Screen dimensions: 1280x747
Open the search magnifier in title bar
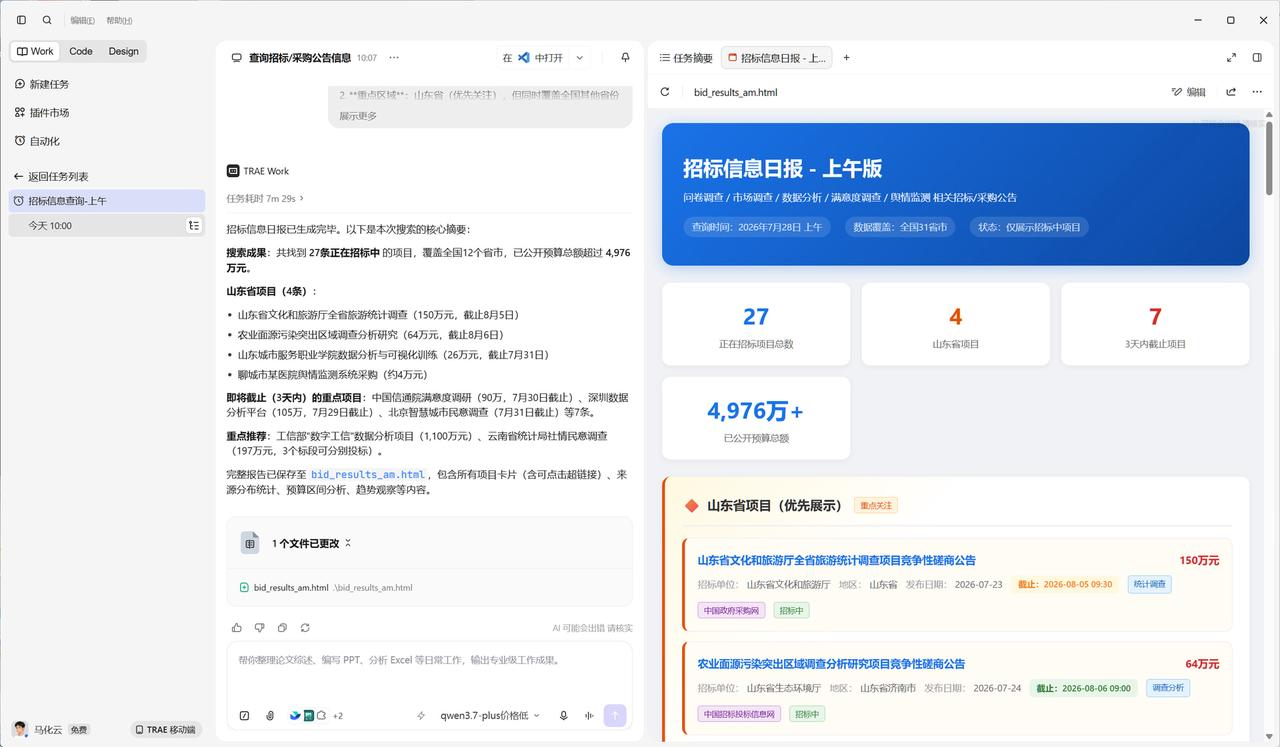point(47,20)
